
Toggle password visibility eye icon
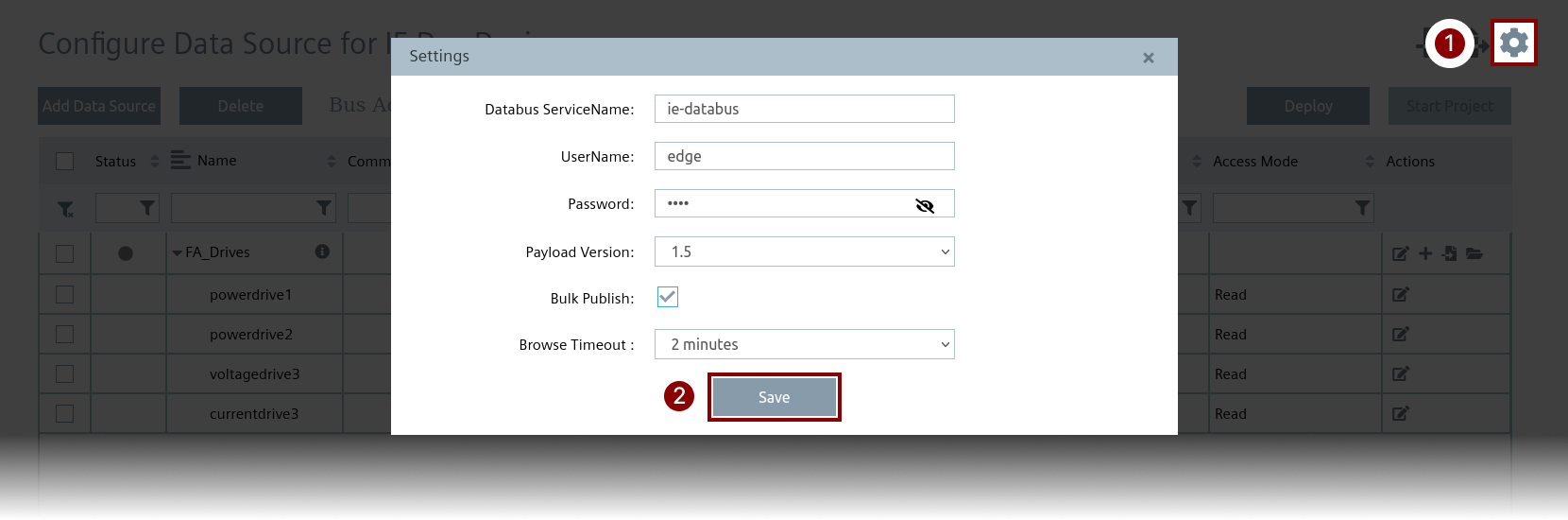point(925,205)
